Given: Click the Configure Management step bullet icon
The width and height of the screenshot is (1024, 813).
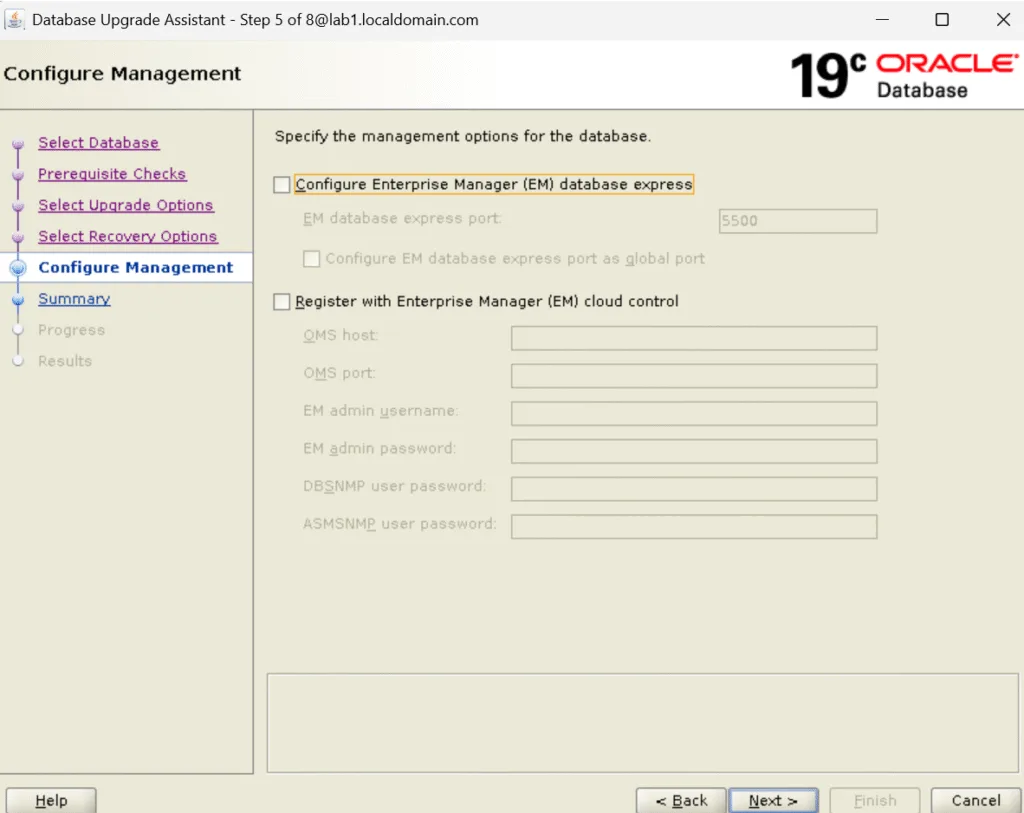Looking at the screenshot, I should [17, 267].
